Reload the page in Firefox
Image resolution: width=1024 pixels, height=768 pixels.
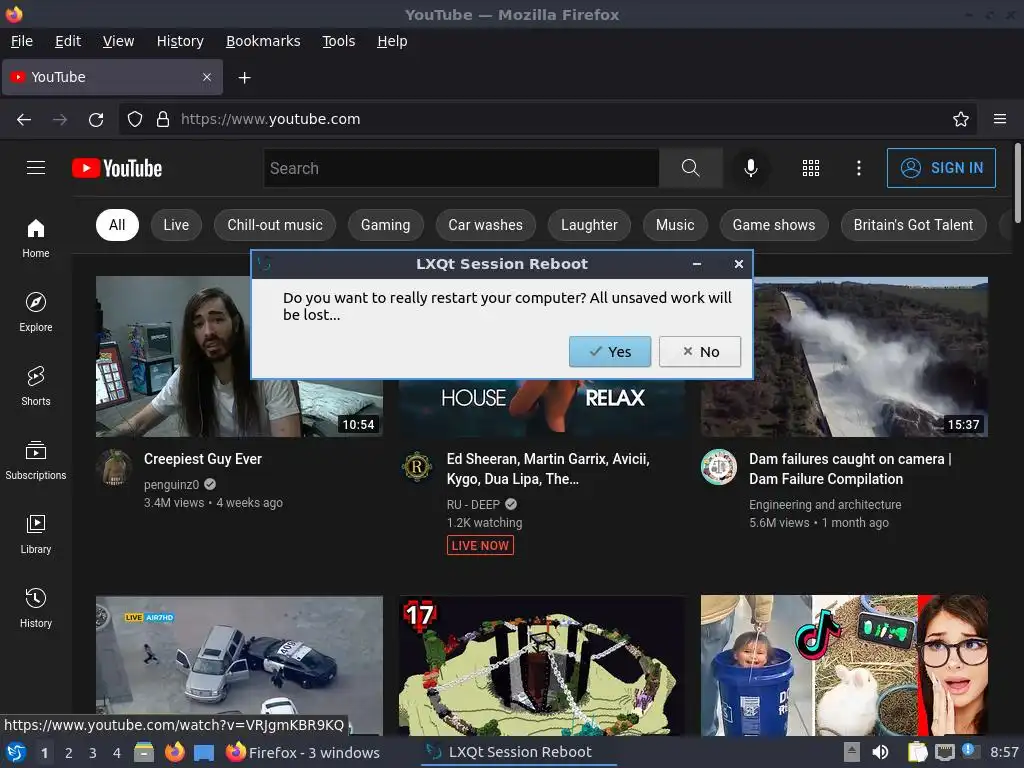96,119
